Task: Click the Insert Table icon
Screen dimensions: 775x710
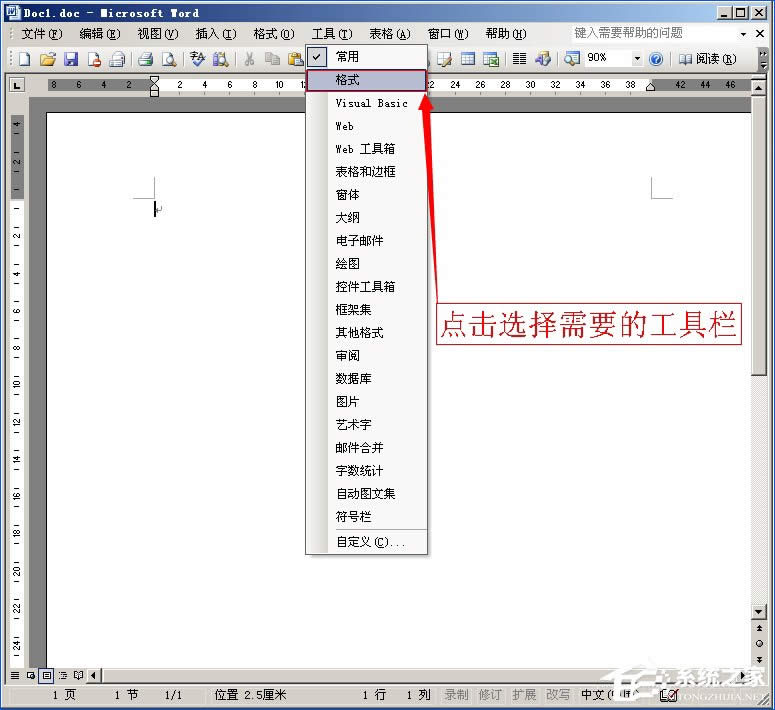Action: point(467,59)
